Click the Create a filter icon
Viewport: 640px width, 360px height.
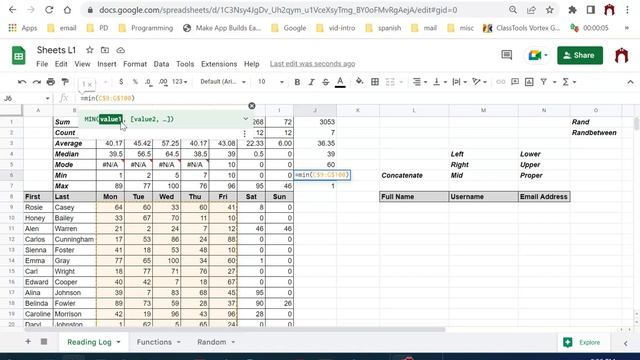(544, 82)
